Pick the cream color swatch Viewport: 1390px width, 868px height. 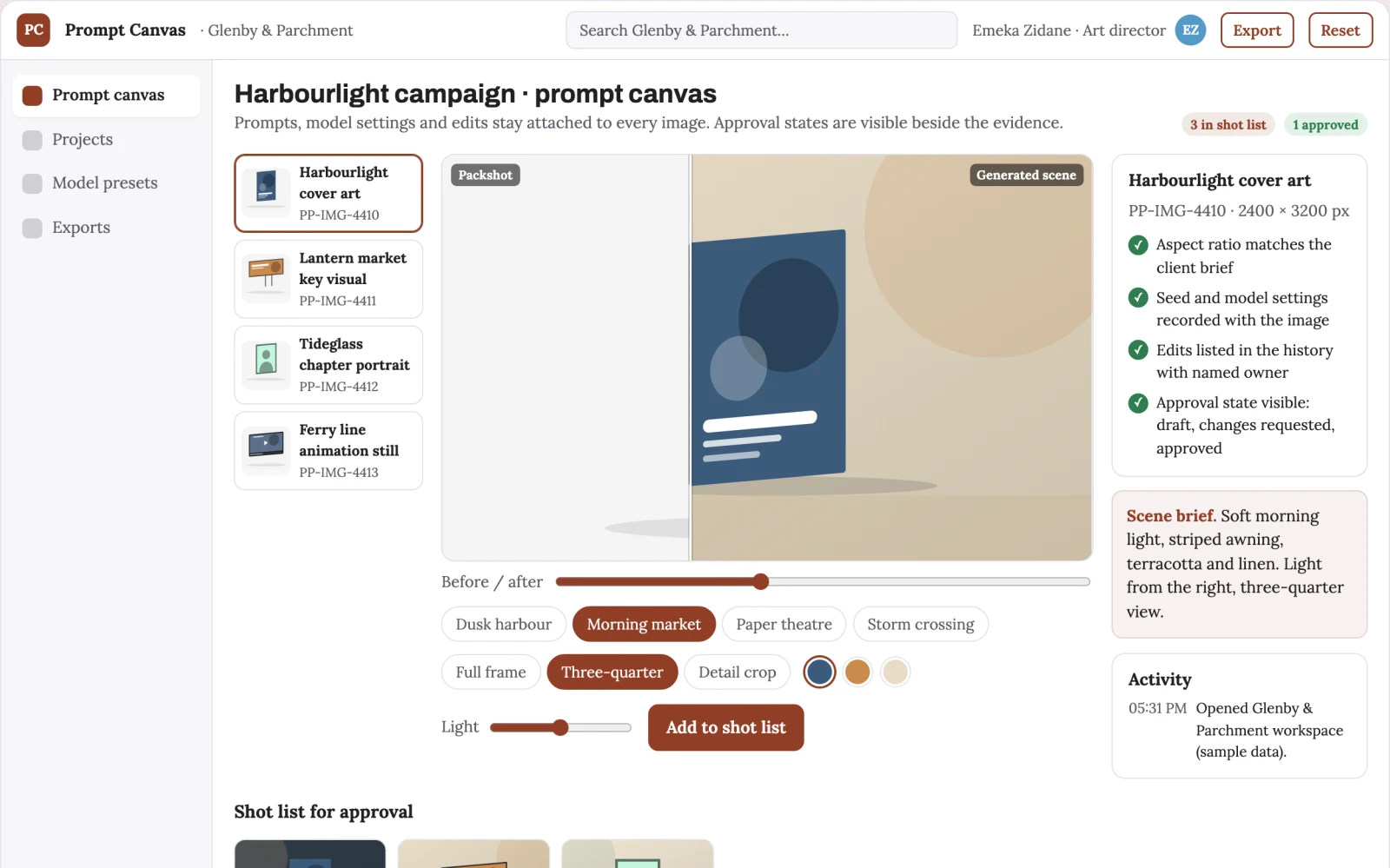(895, 672)
